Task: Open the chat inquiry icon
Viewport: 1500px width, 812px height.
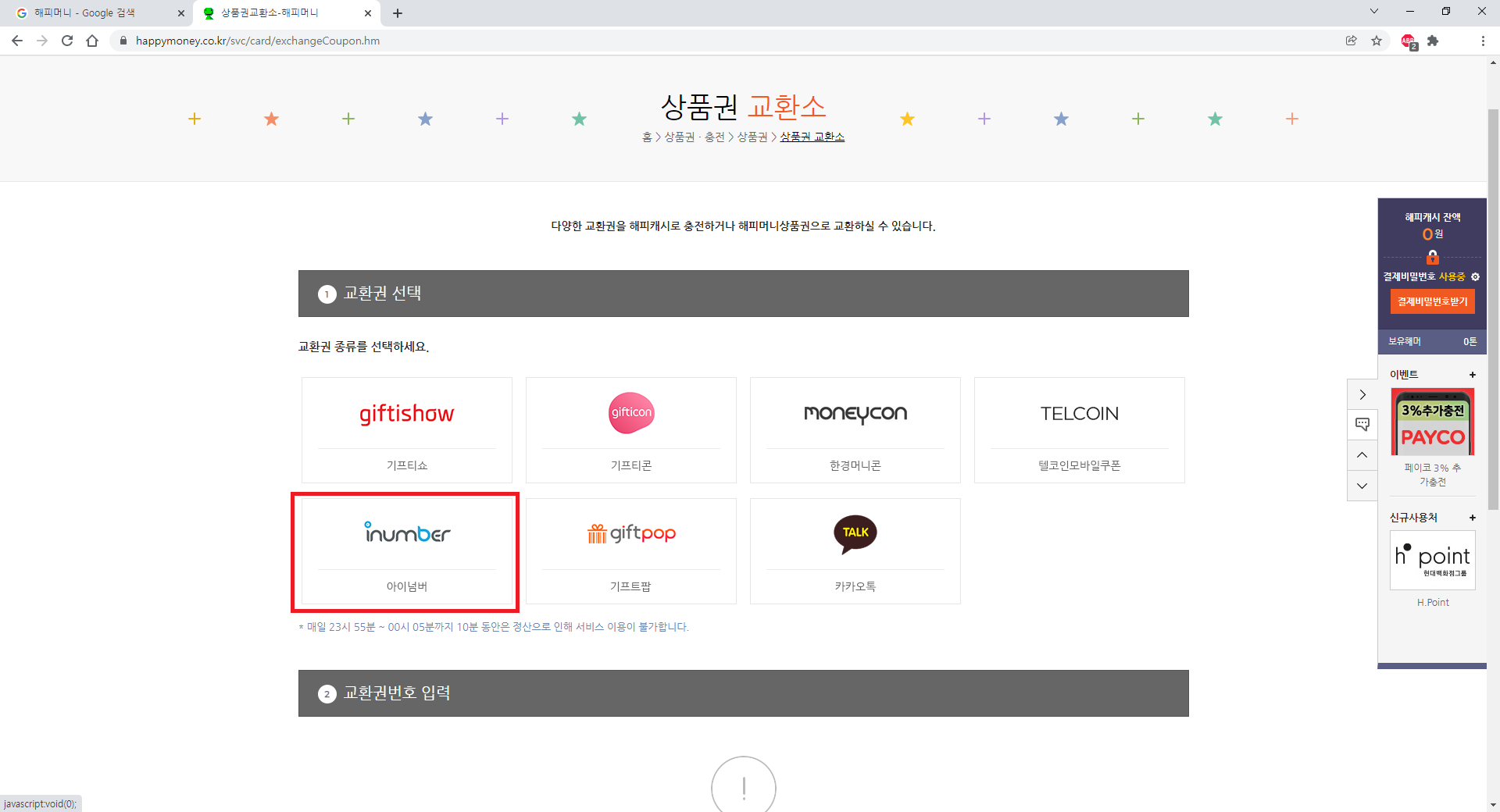Action: 1362,425
